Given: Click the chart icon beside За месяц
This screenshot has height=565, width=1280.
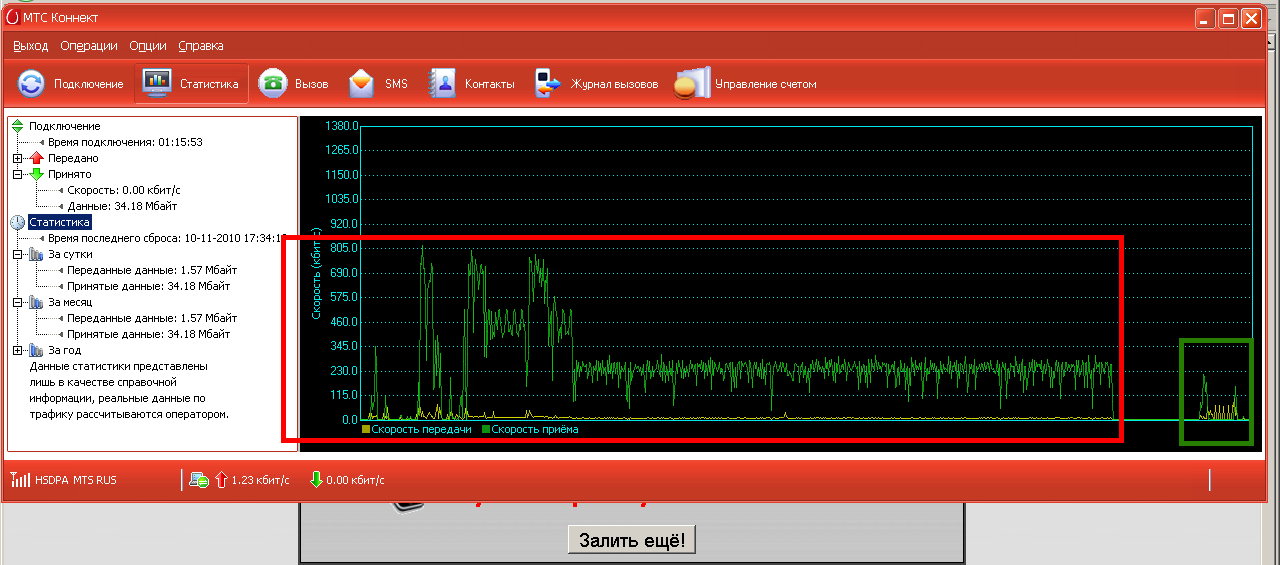Looking at the screenshot, I should [x=36, y=302].
